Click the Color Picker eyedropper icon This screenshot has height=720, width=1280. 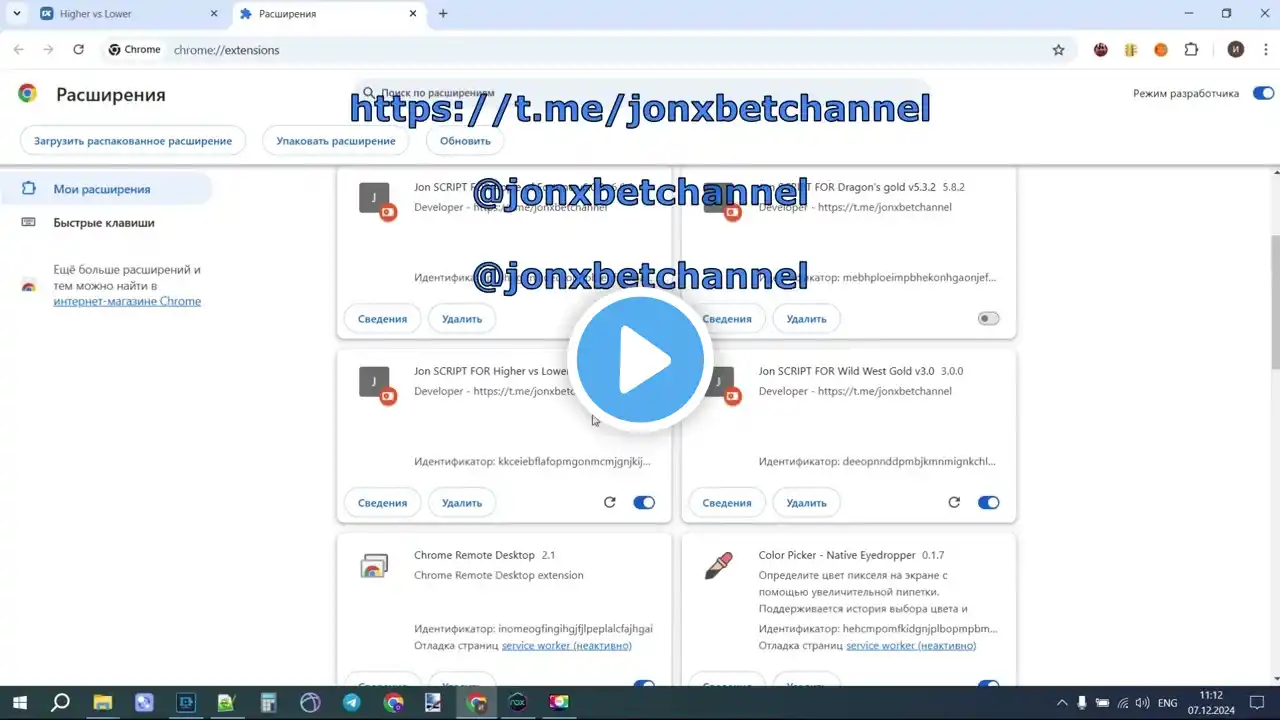pyautogui.click(x=718, y=566)
